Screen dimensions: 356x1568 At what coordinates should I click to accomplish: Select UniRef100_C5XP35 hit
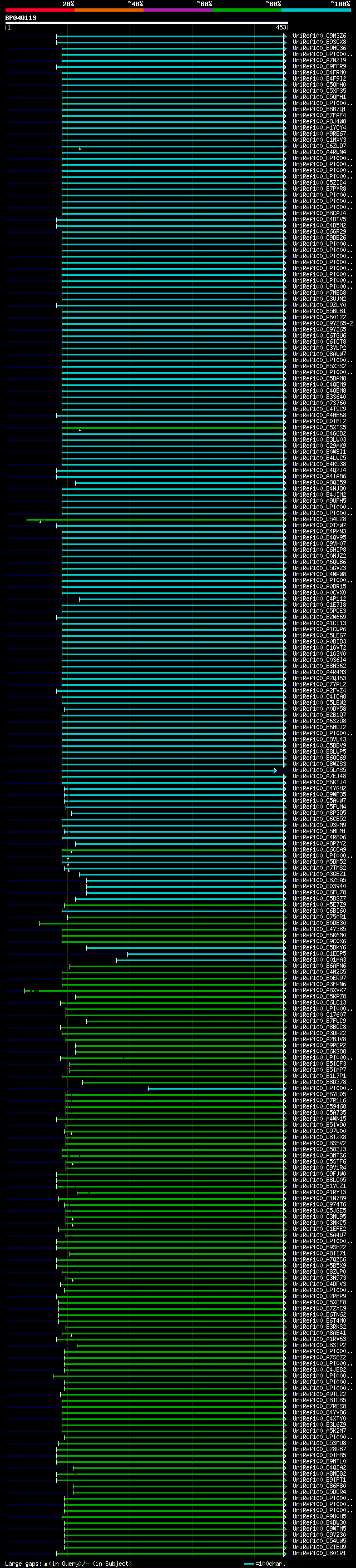pyautogui.click(x=319, y=91)
